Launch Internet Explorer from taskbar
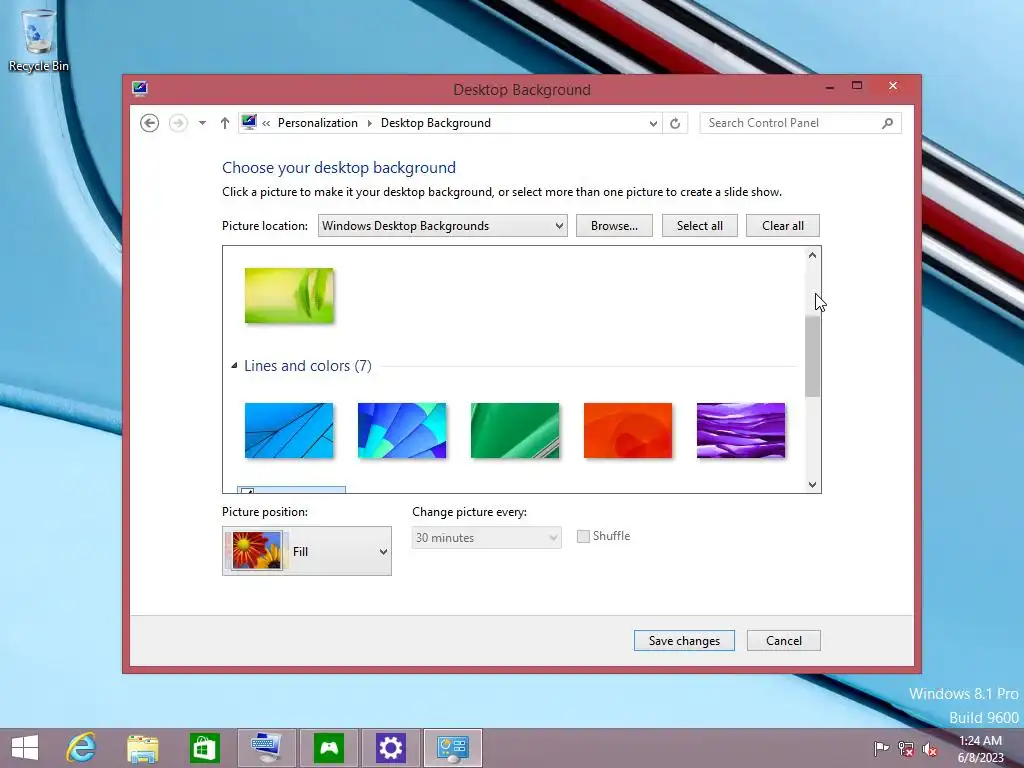 pos(82,748)
